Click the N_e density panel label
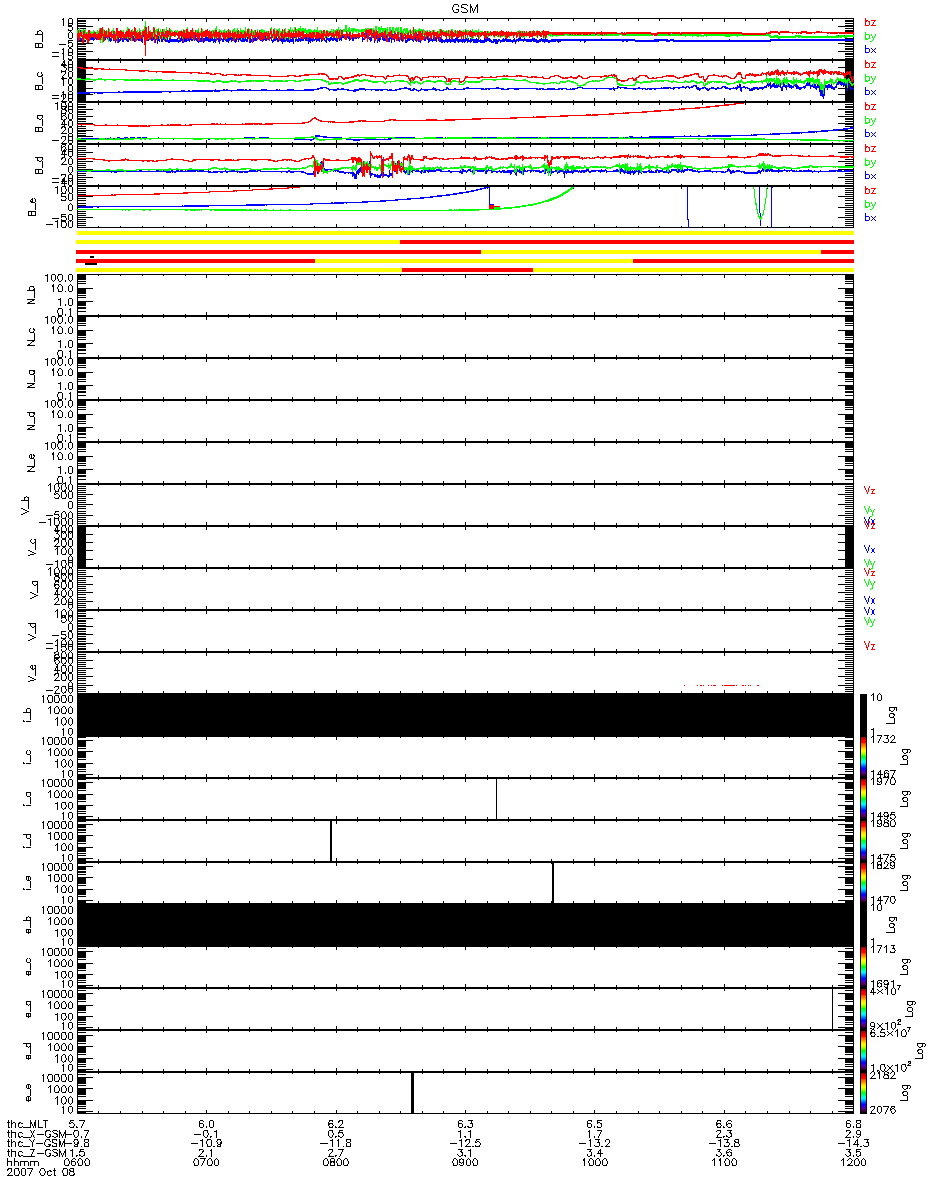The width and height of the screenshot is (930, 1200). coord(31,463)
